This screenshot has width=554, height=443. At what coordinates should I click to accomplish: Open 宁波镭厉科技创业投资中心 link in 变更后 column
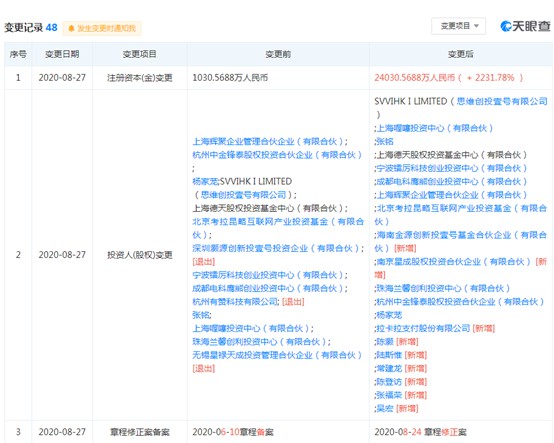[452, 168]
